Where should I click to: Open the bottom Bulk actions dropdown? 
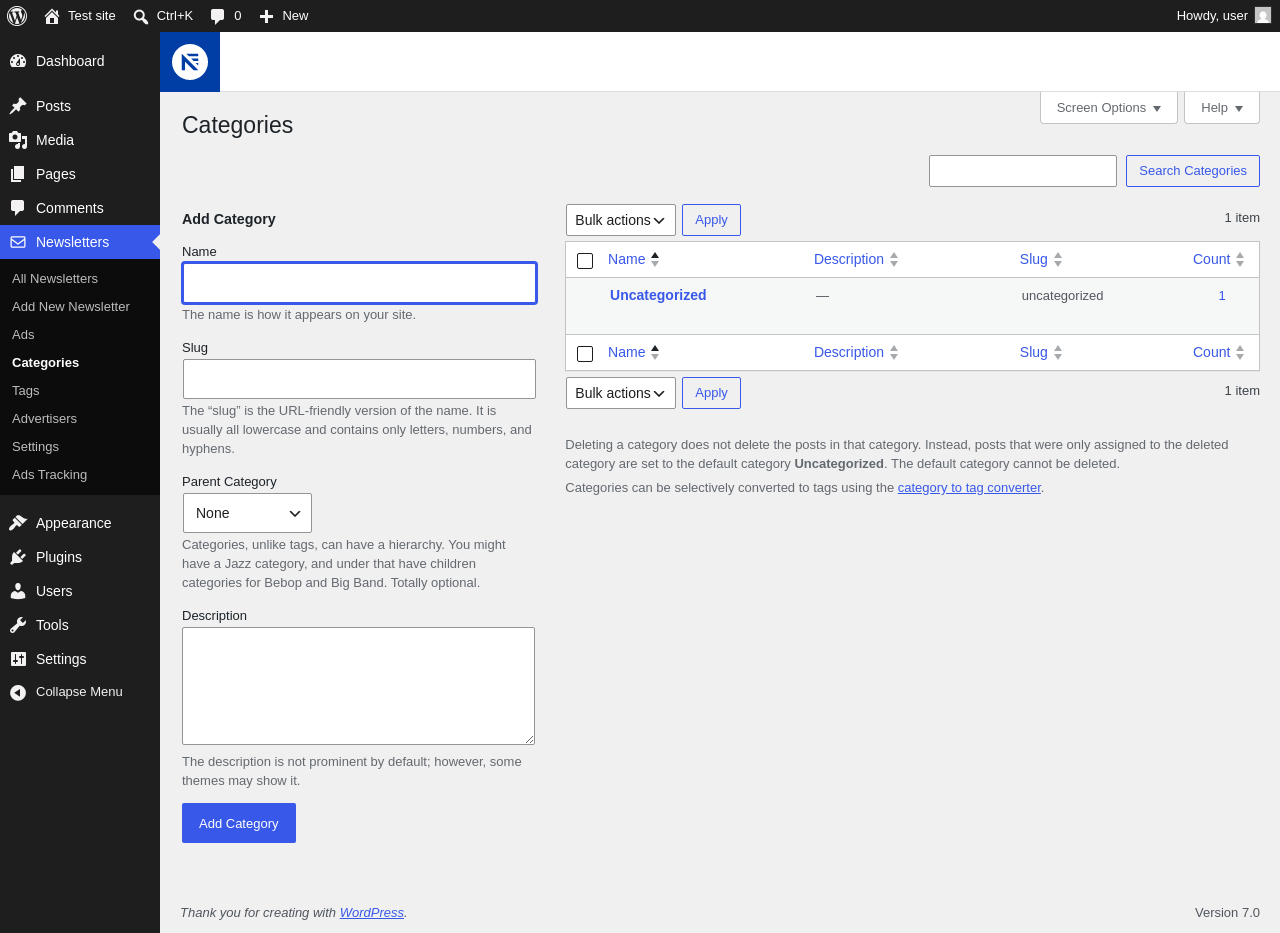621,393
